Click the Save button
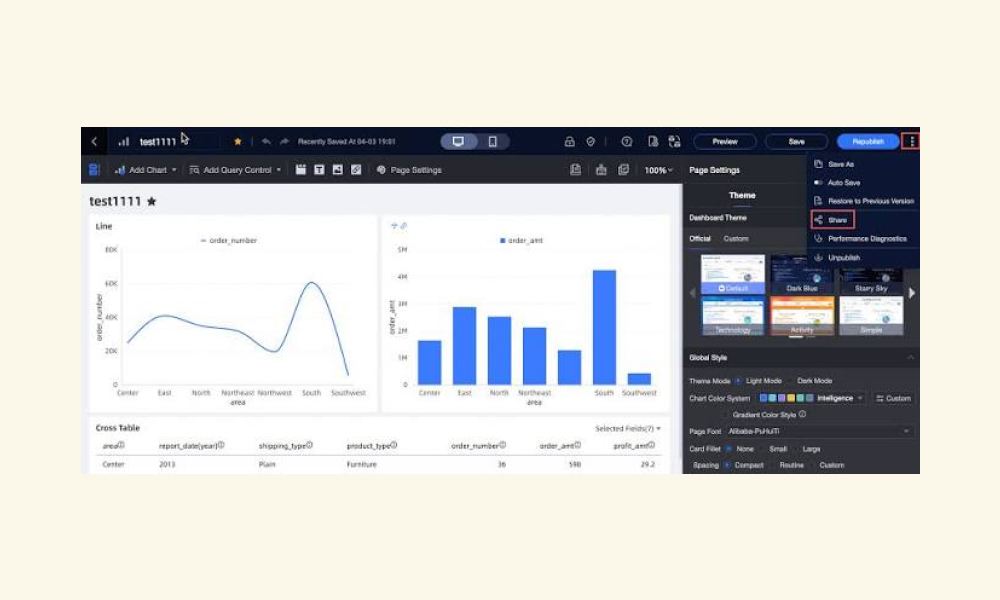 tap(797, 142)
